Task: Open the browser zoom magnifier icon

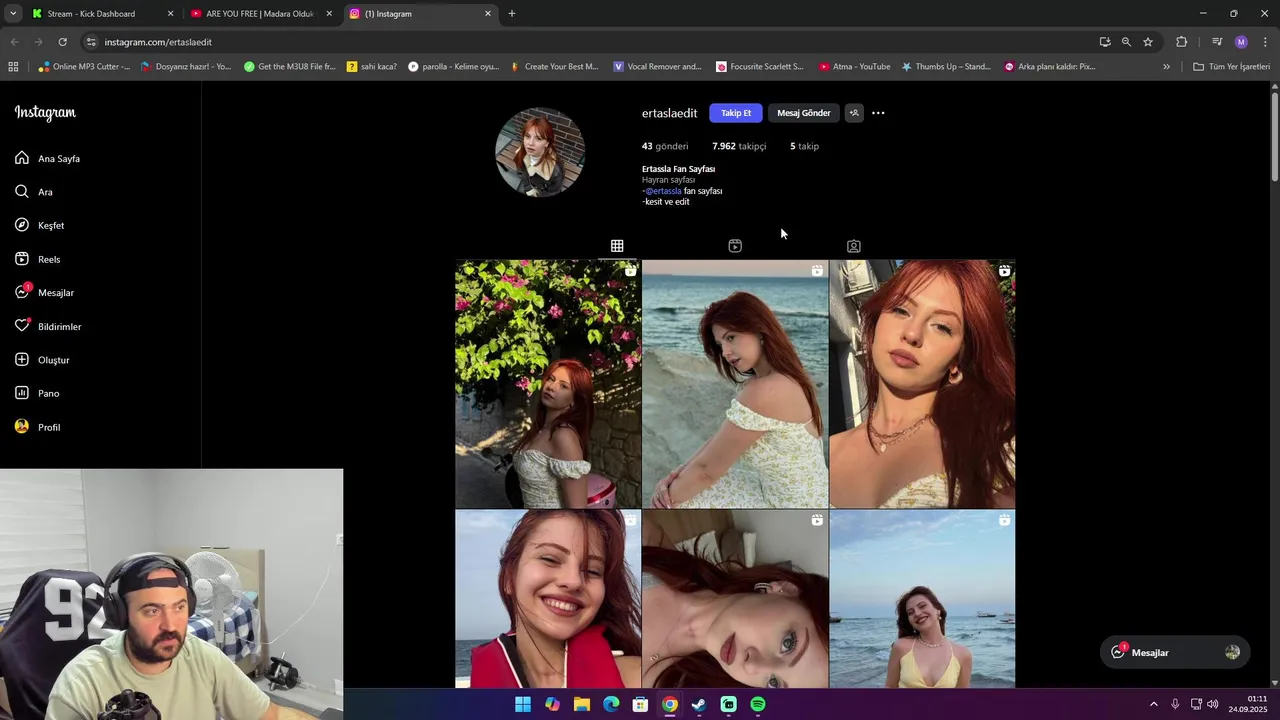Action: (1126, 42)
